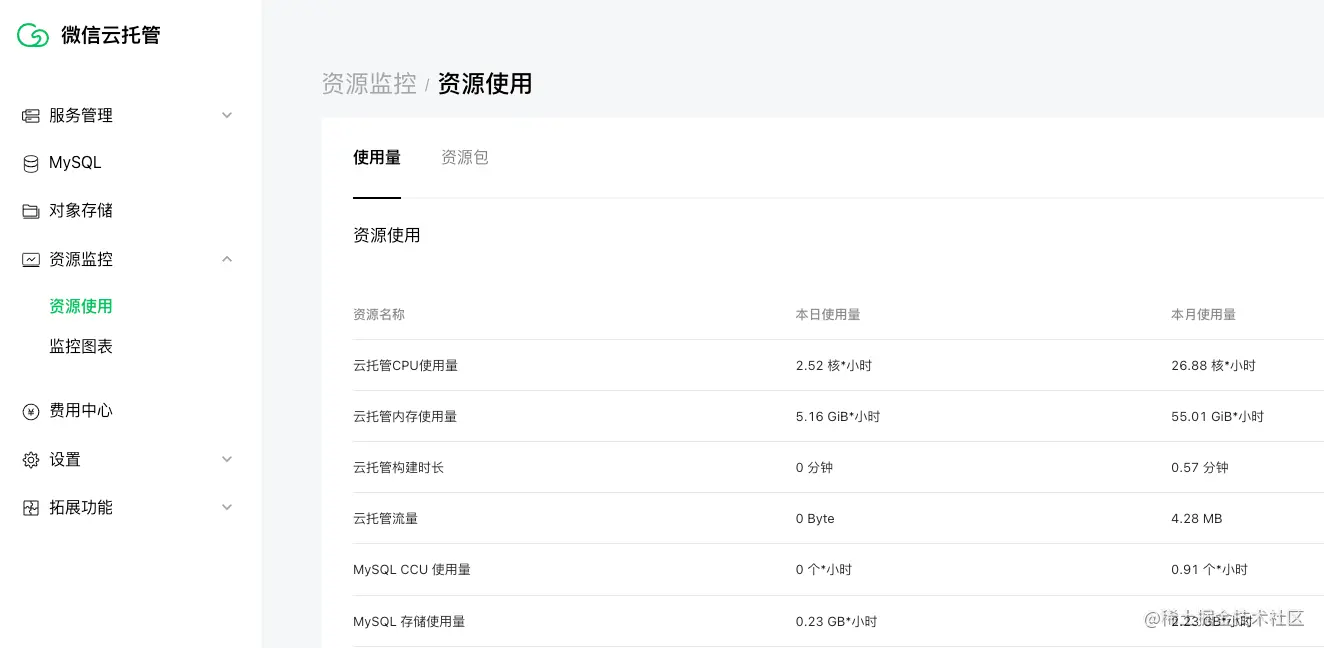Select 资源监控 in the sidebar
This screenshot has width=1324, height=648.
click(x=81, y=259)
